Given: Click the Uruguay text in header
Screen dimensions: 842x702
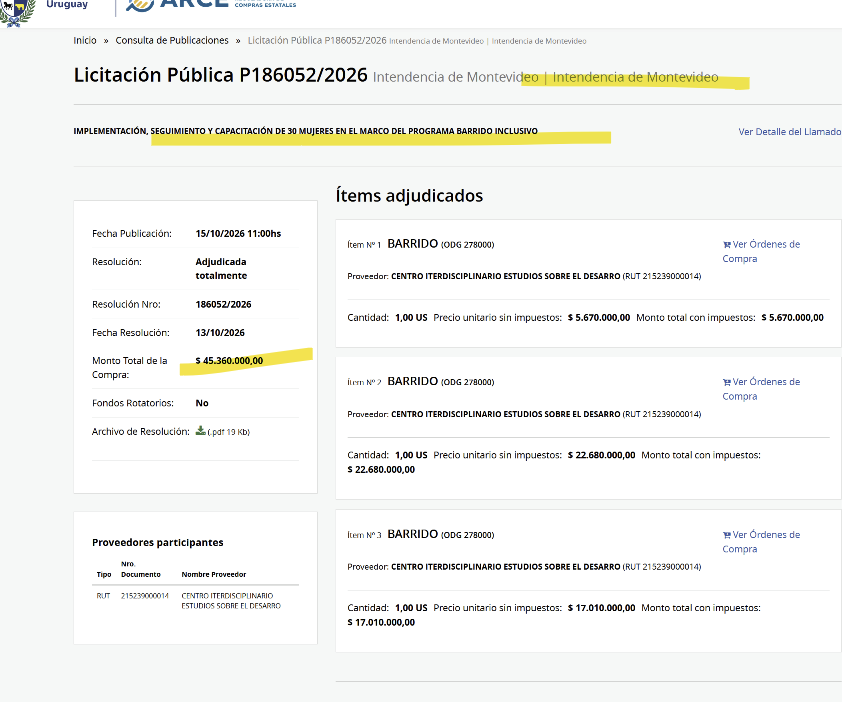Looking at the screenshot, I should (x=67, y=4).
